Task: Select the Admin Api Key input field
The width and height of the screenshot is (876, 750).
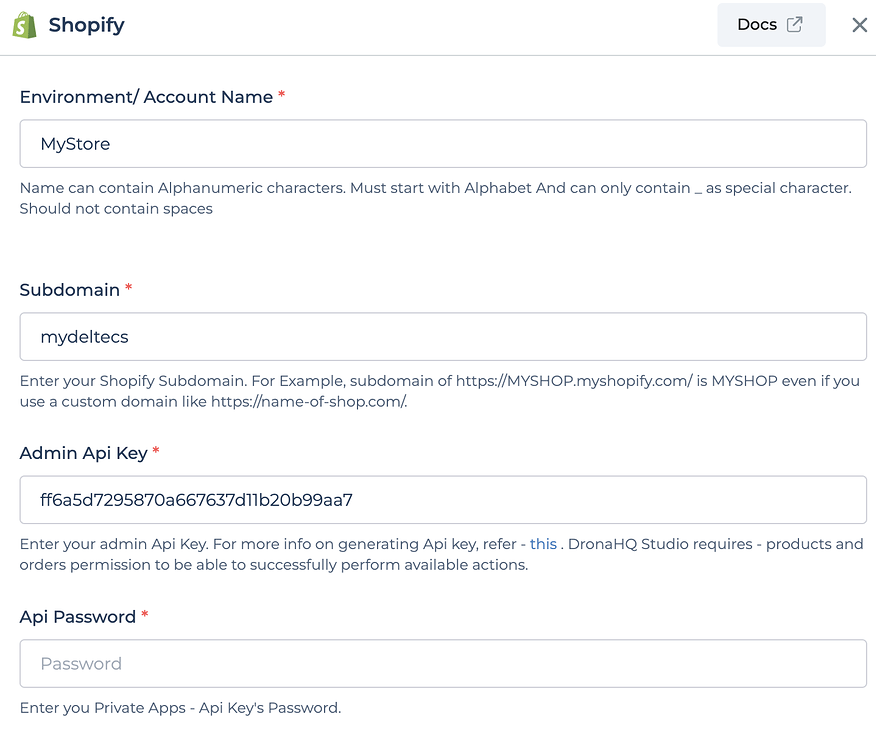Action: 443,500
